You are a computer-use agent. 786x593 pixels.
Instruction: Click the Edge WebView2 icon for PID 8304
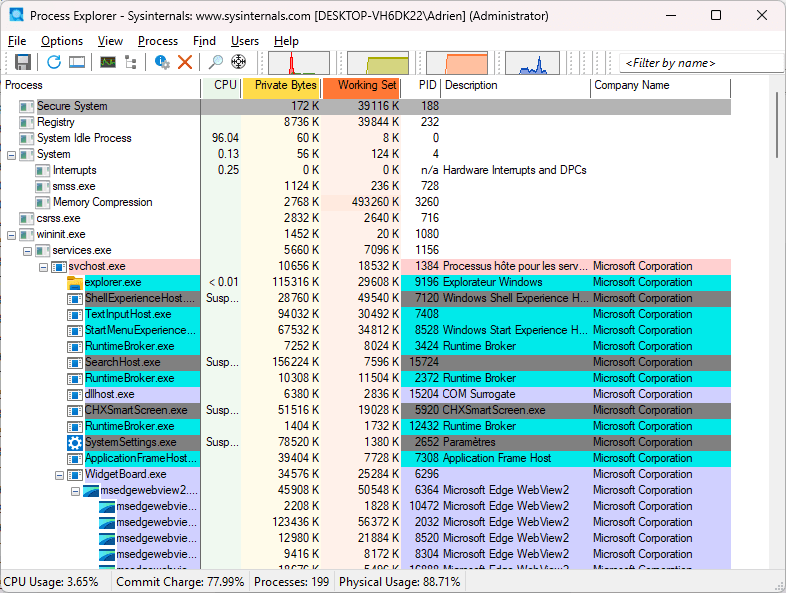pyautogui.click(x=107, y=555)
